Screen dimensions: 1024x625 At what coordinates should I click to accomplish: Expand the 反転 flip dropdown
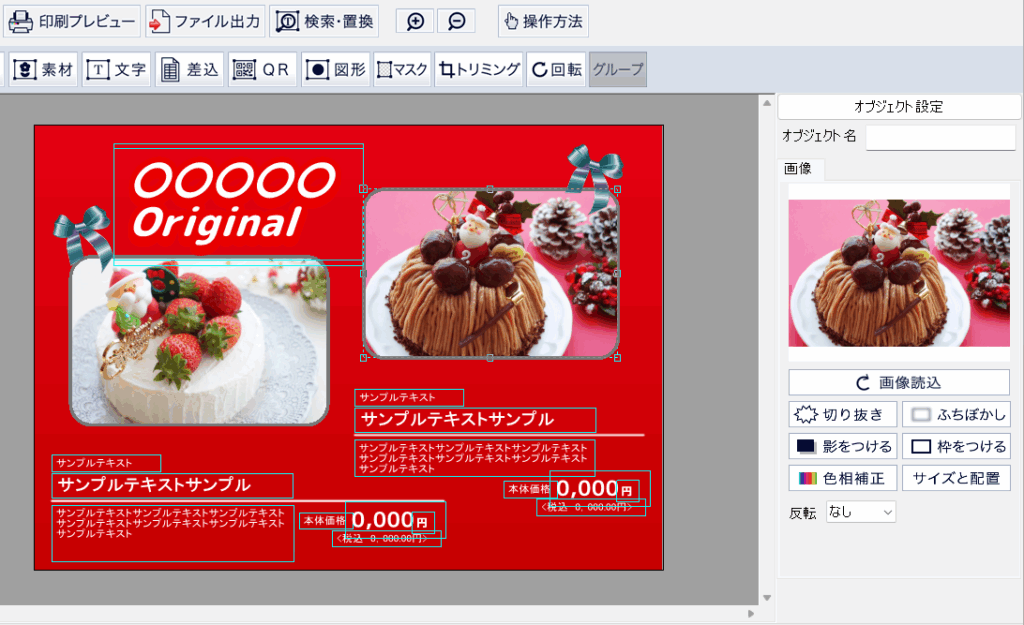tap(860, 512)
